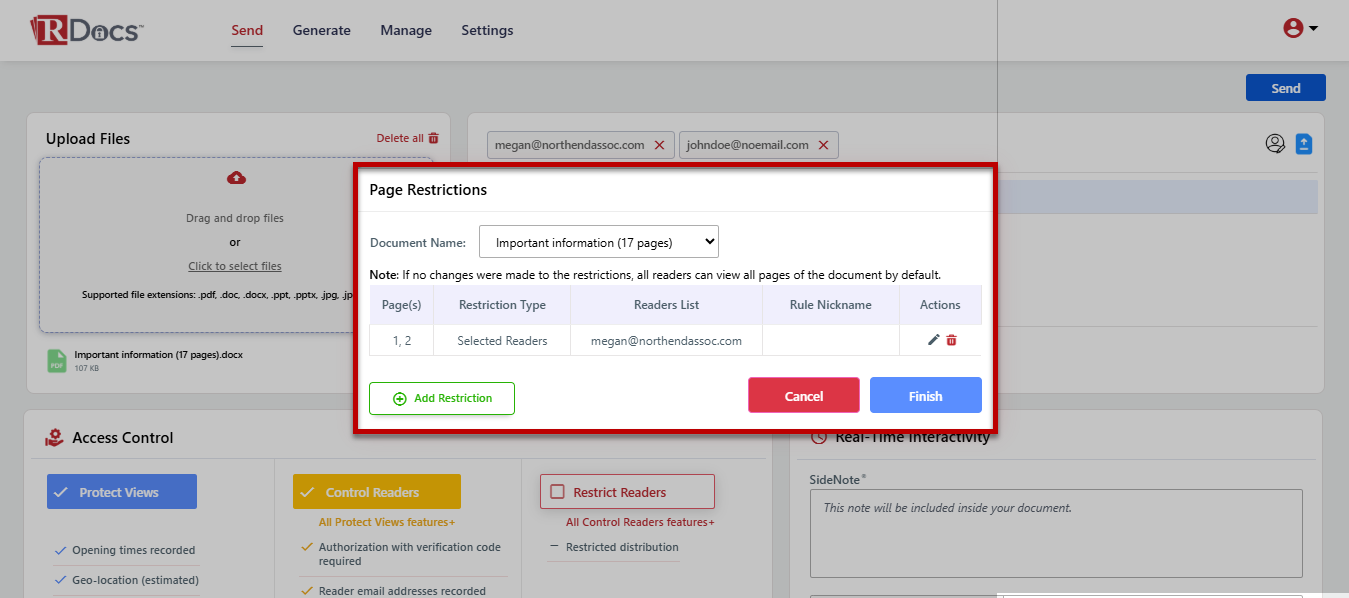Delete the restriction rule for pages 1, 2

pos(951,340)
